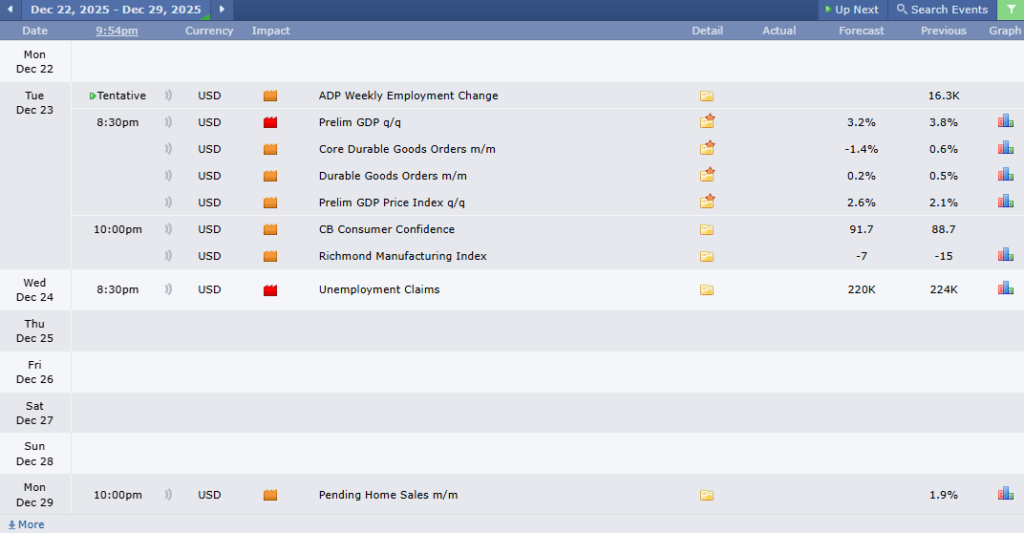Click the 9:54pm time link
The width and height of the screenshot is (1024, 533).
pos(117,31)
